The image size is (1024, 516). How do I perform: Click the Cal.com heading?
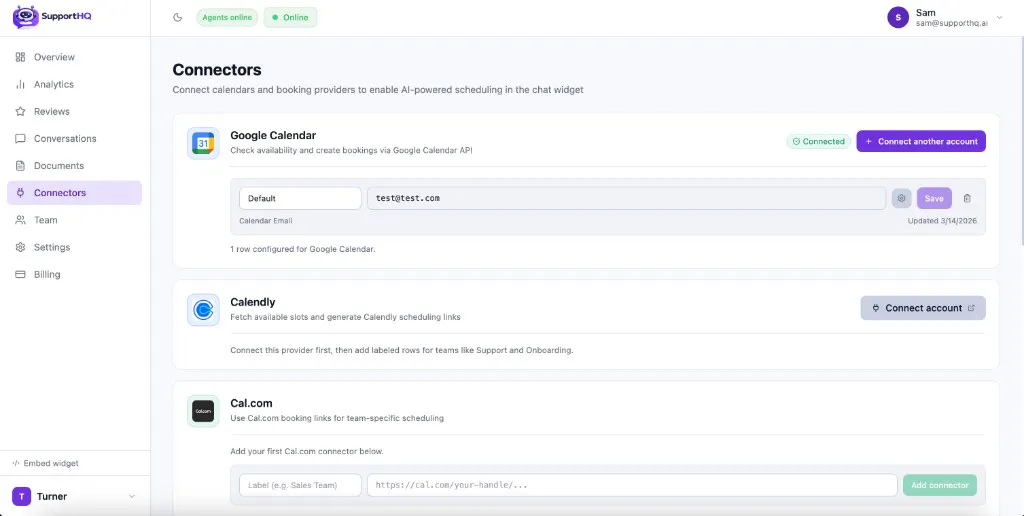(x=251, y=403)
